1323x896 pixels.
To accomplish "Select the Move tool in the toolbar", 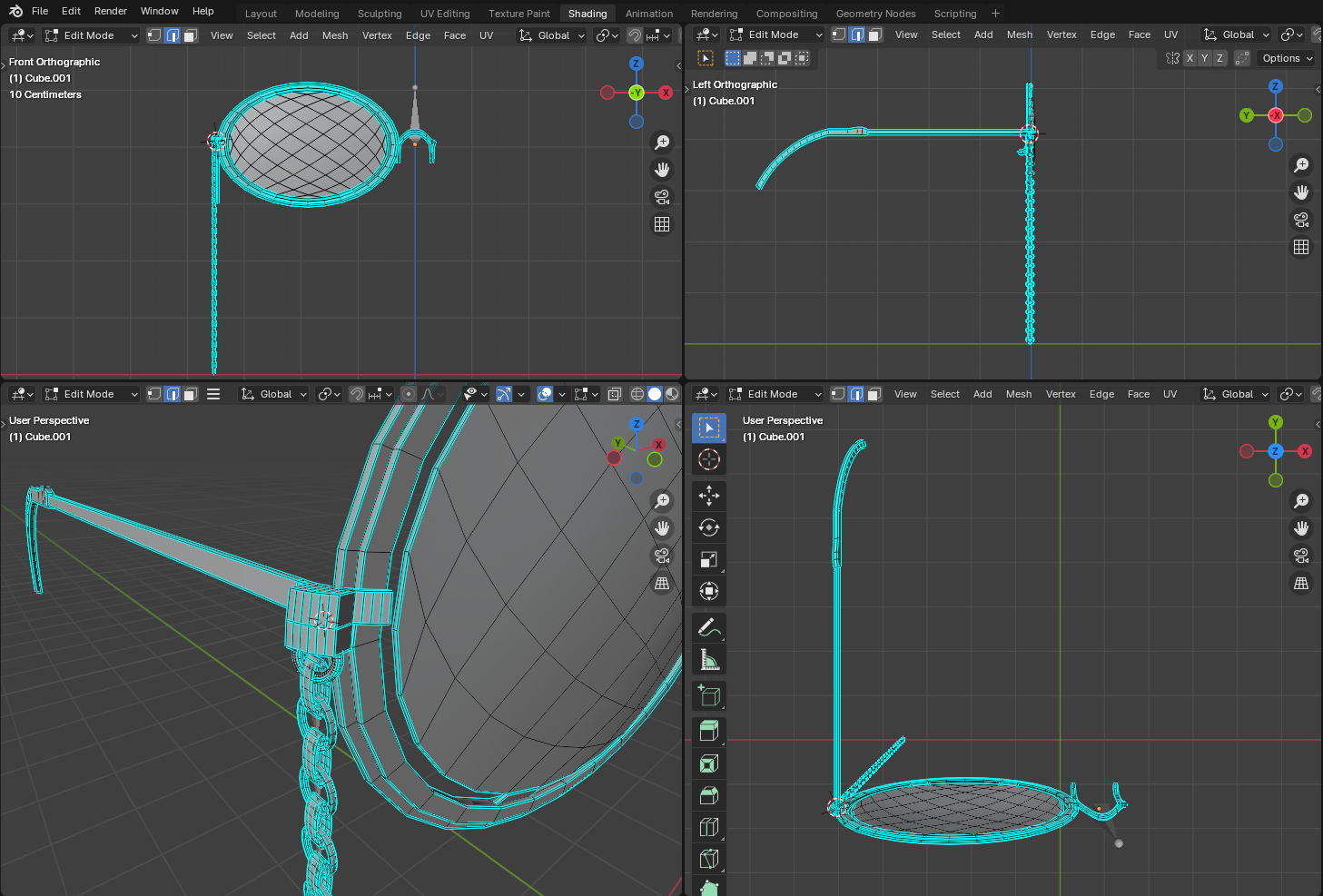I will point(709,496).
